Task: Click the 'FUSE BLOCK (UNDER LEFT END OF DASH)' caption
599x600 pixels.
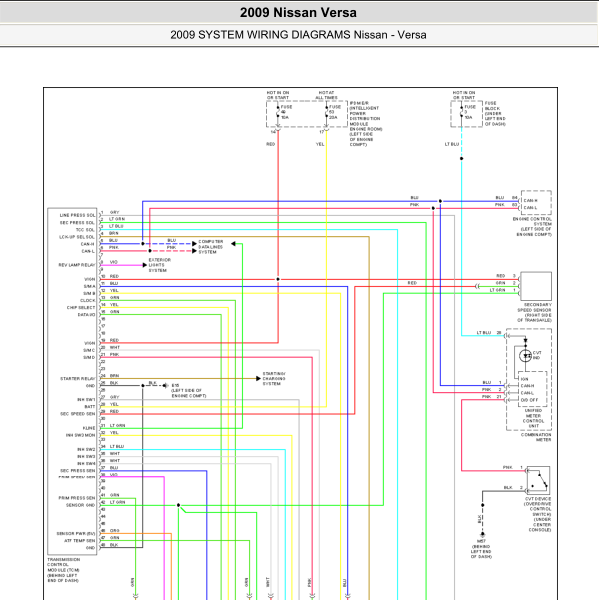Action: [x=495, y=114]
